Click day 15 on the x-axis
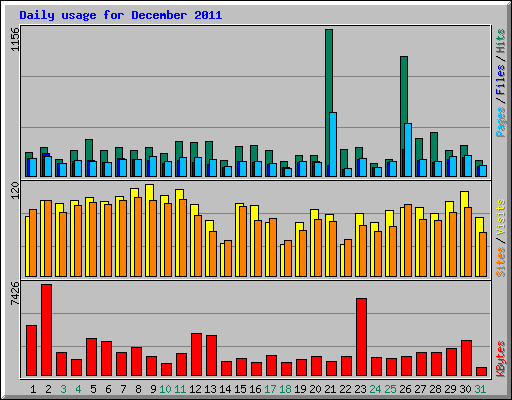Screen dimensions: 512x400 point(240,389)
